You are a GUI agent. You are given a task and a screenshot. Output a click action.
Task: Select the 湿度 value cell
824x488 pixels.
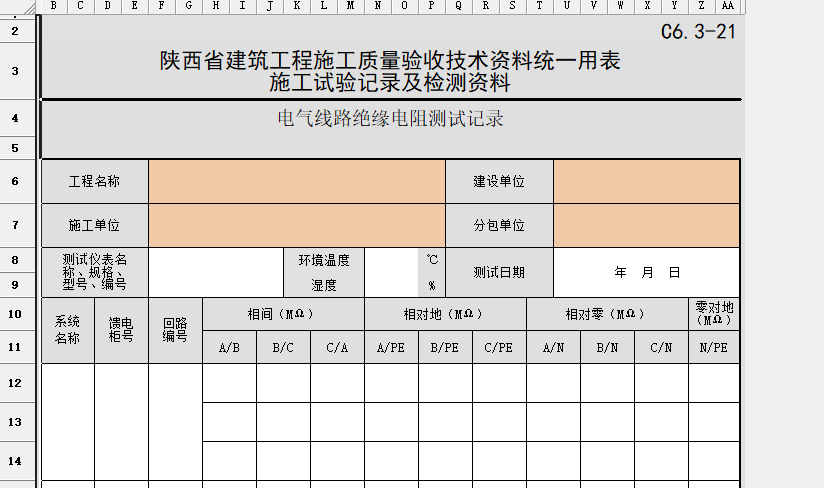point(391,285)
